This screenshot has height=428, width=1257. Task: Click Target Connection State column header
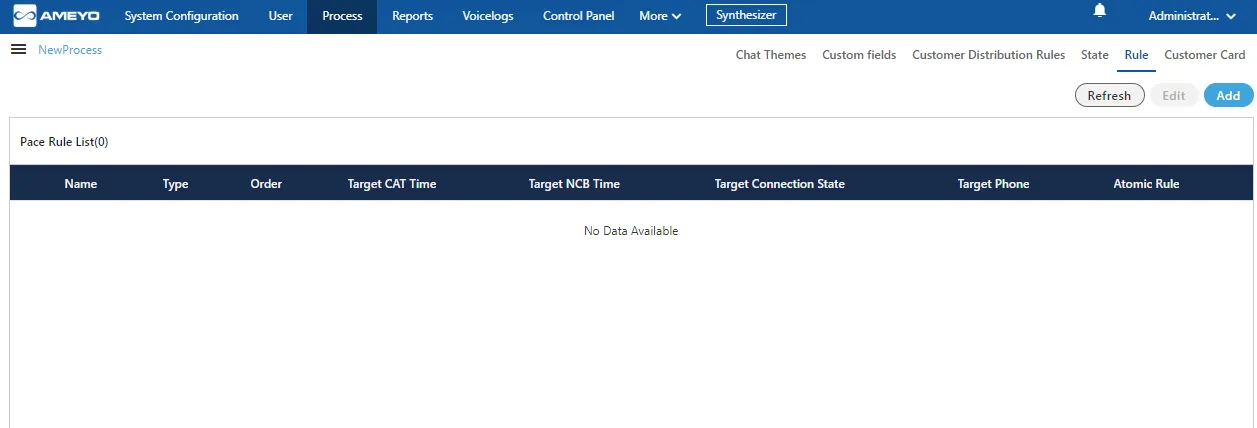click(x=780, y=184)
